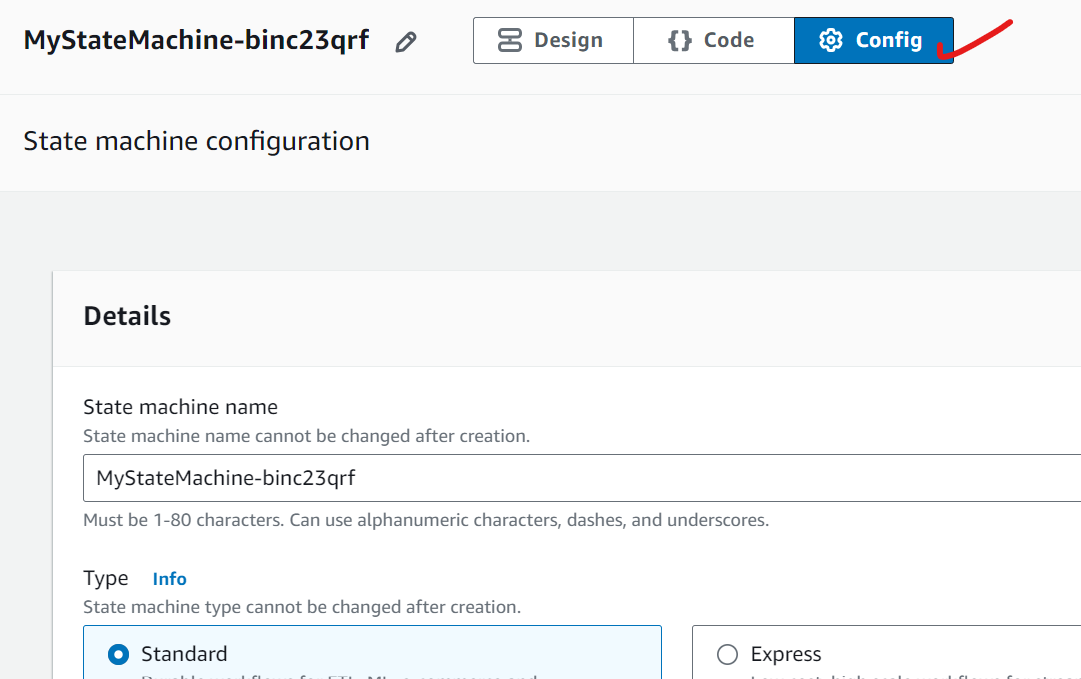This screenshot has width=1081, height=679.
Task: Click the red checkmark annotation near Config
Action: 975,38
